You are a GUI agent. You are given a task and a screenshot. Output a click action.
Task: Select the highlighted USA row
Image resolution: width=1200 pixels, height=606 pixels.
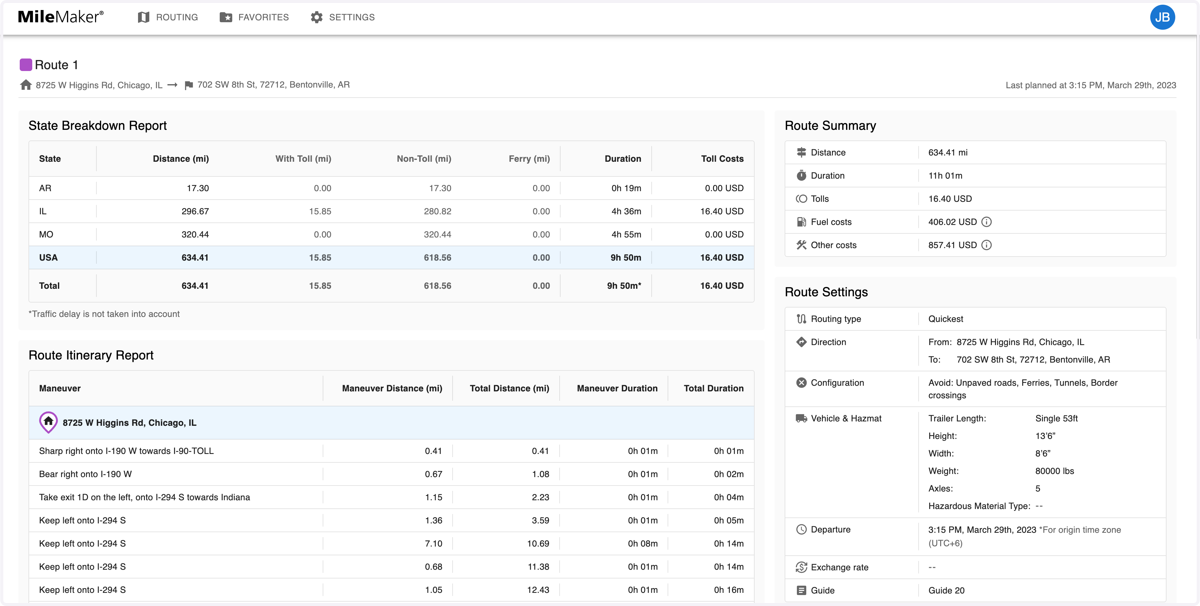tap(391, 257)
